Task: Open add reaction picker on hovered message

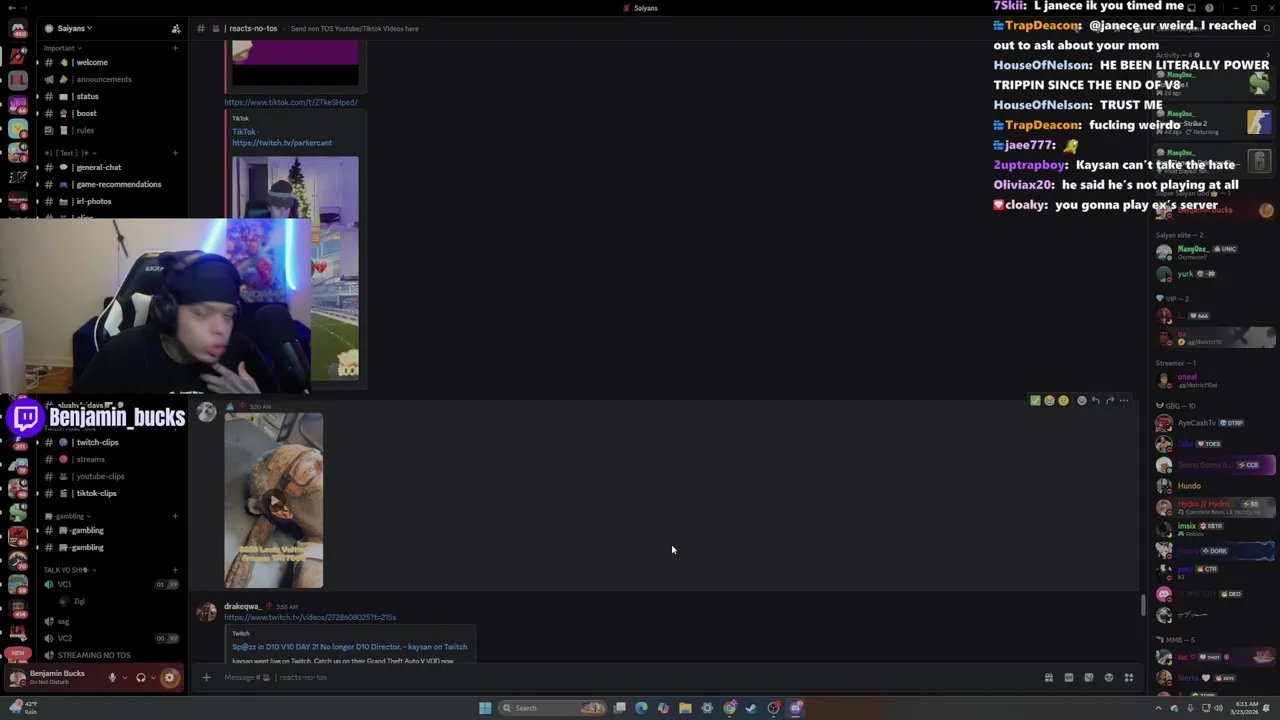Action: [1081, 401]
